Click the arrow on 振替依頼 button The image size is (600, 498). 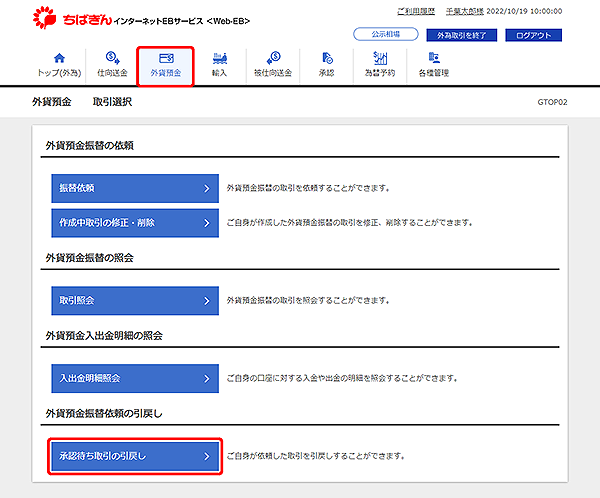point(207,188)
